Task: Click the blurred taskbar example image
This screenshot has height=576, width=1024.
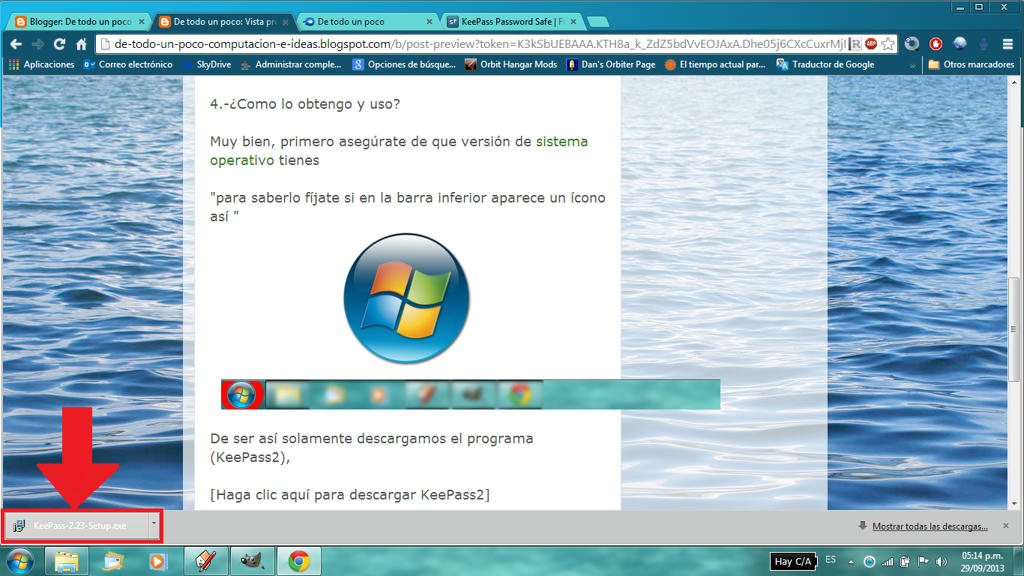Action: click(471, 394)
